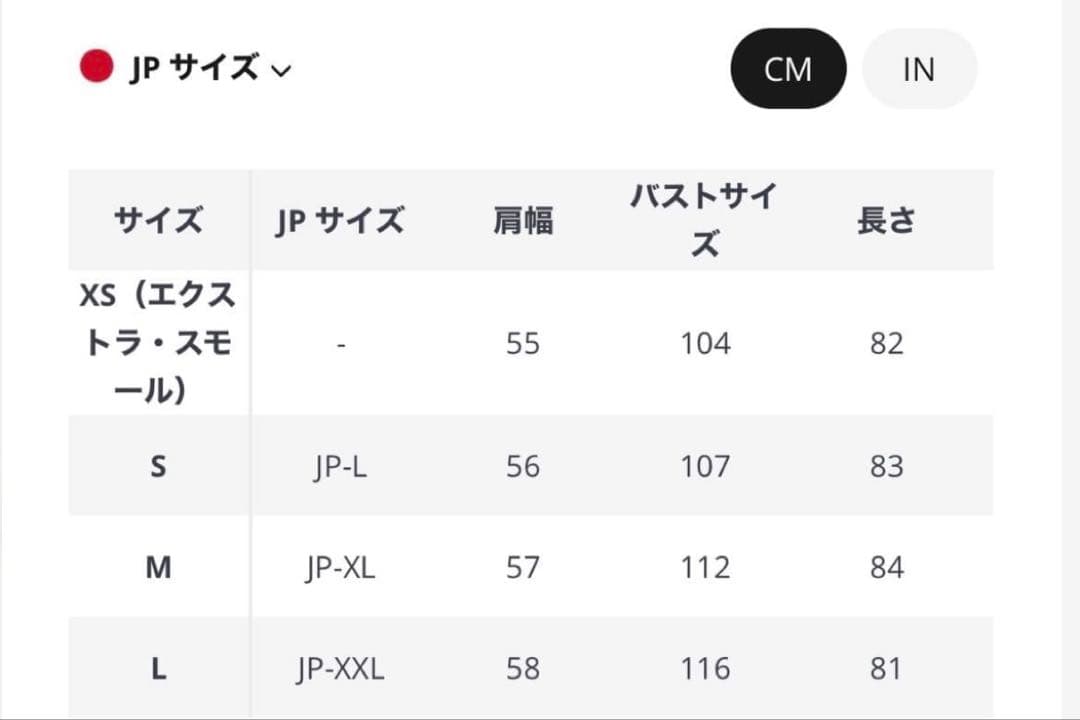
Task: Click the XS（エクストラ・スモール）row label
Action: click(156, 343)
